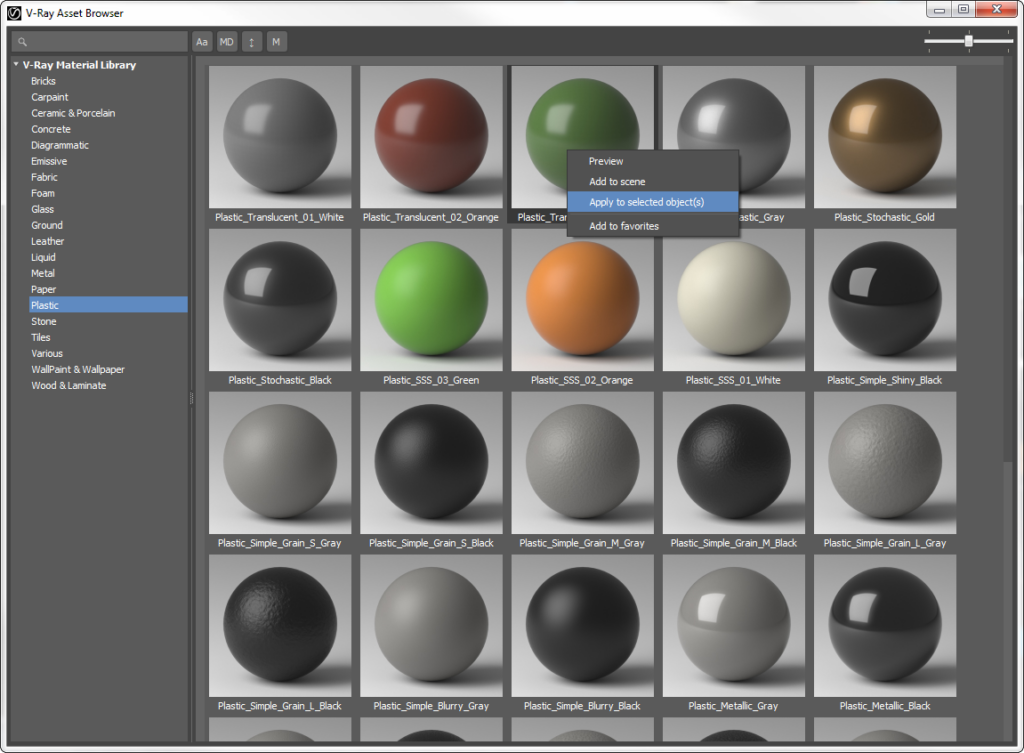The height and width of the screenshot is (753, 1024).
Task: Select the Diagrammatic category
Action: (x=60, y=145)
